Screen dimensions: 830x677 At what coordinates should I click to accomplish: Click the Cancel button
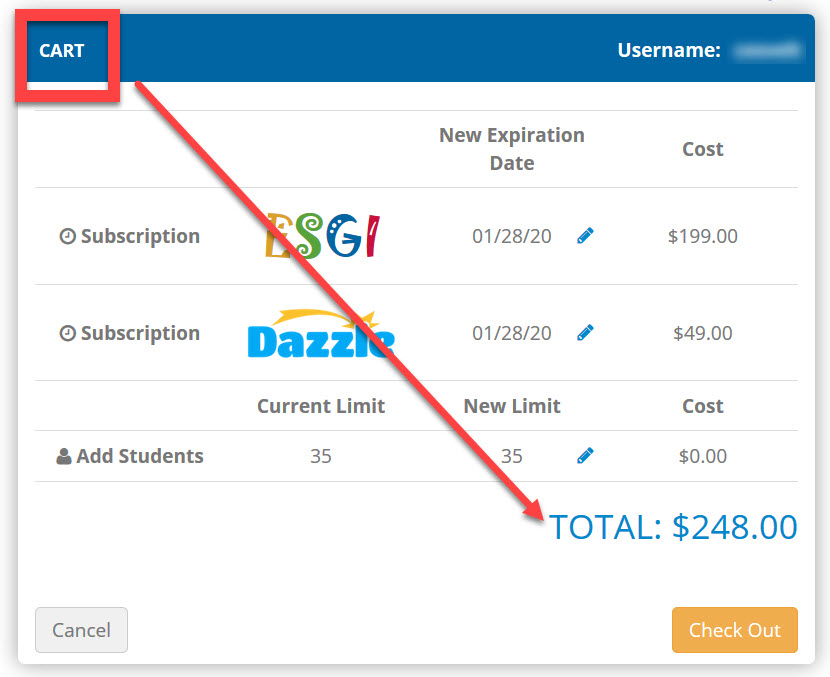tap(82, 630)
